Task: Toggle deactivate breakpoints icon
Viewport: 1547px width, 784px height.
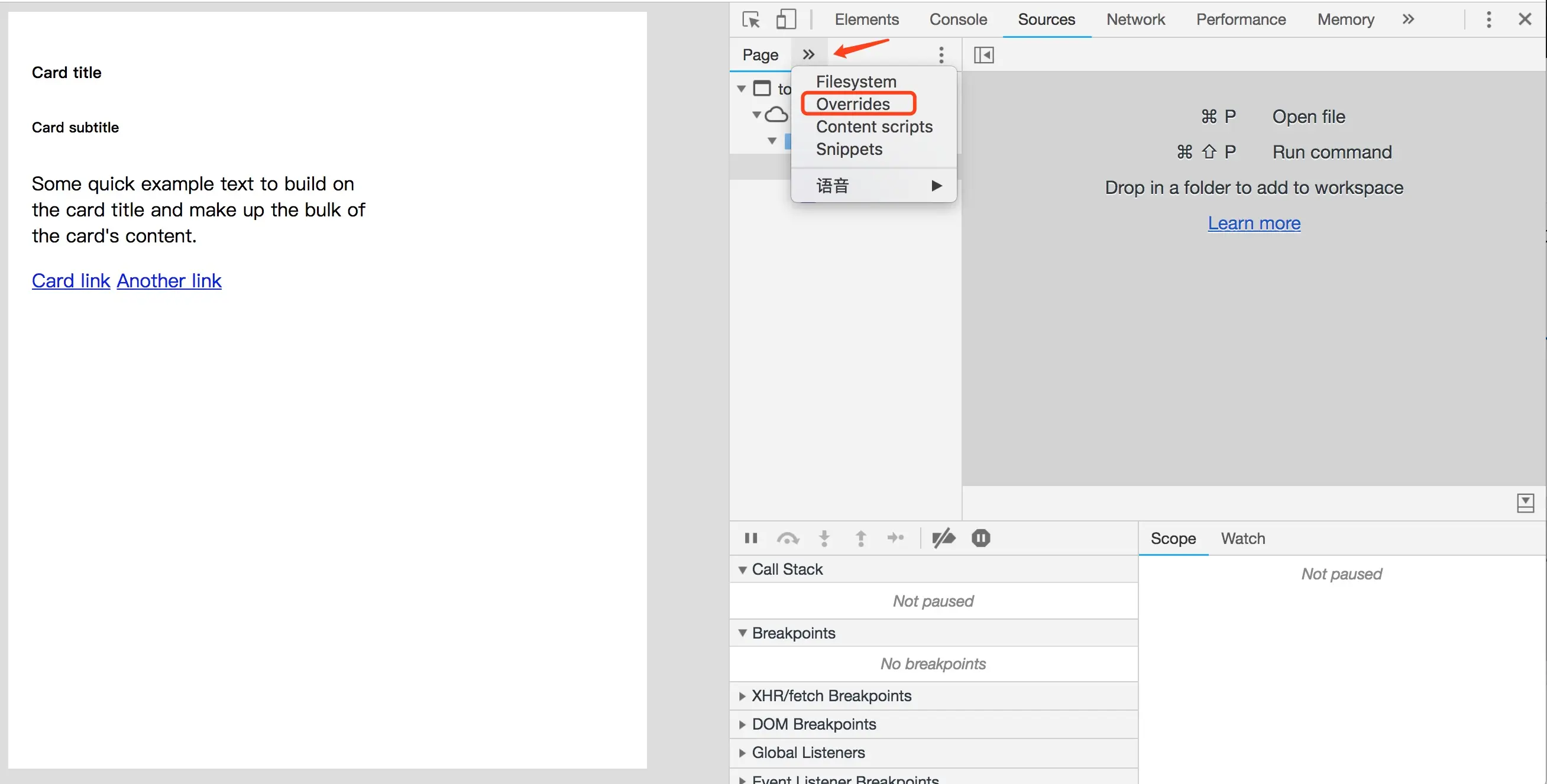Action: tap(943, 538)
